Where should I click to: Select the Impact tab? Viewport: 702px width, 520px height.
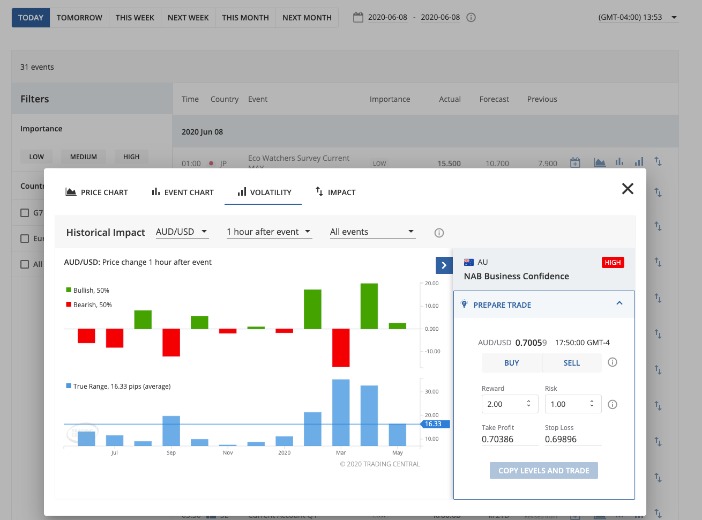(335, 192)
